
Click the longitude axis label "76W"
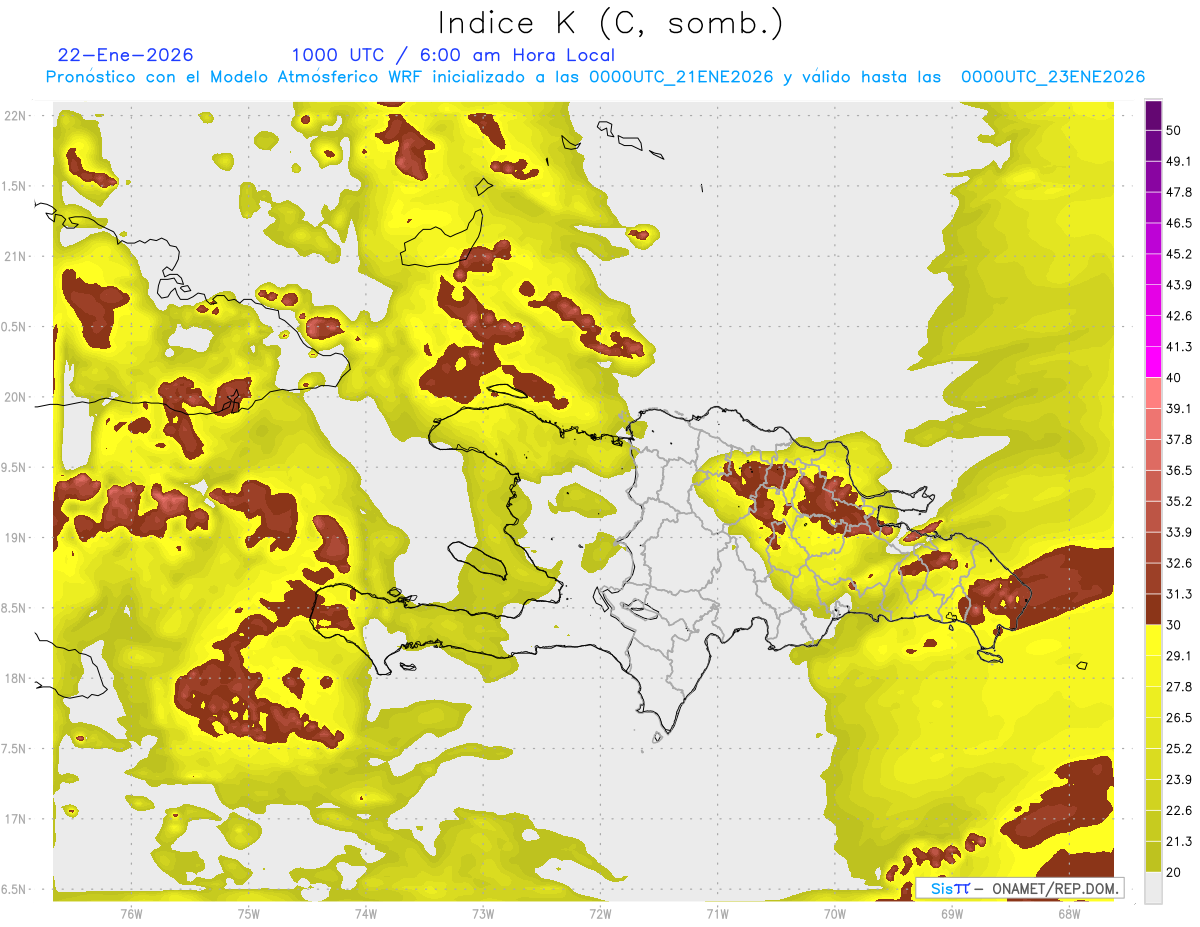pos(131,914)
